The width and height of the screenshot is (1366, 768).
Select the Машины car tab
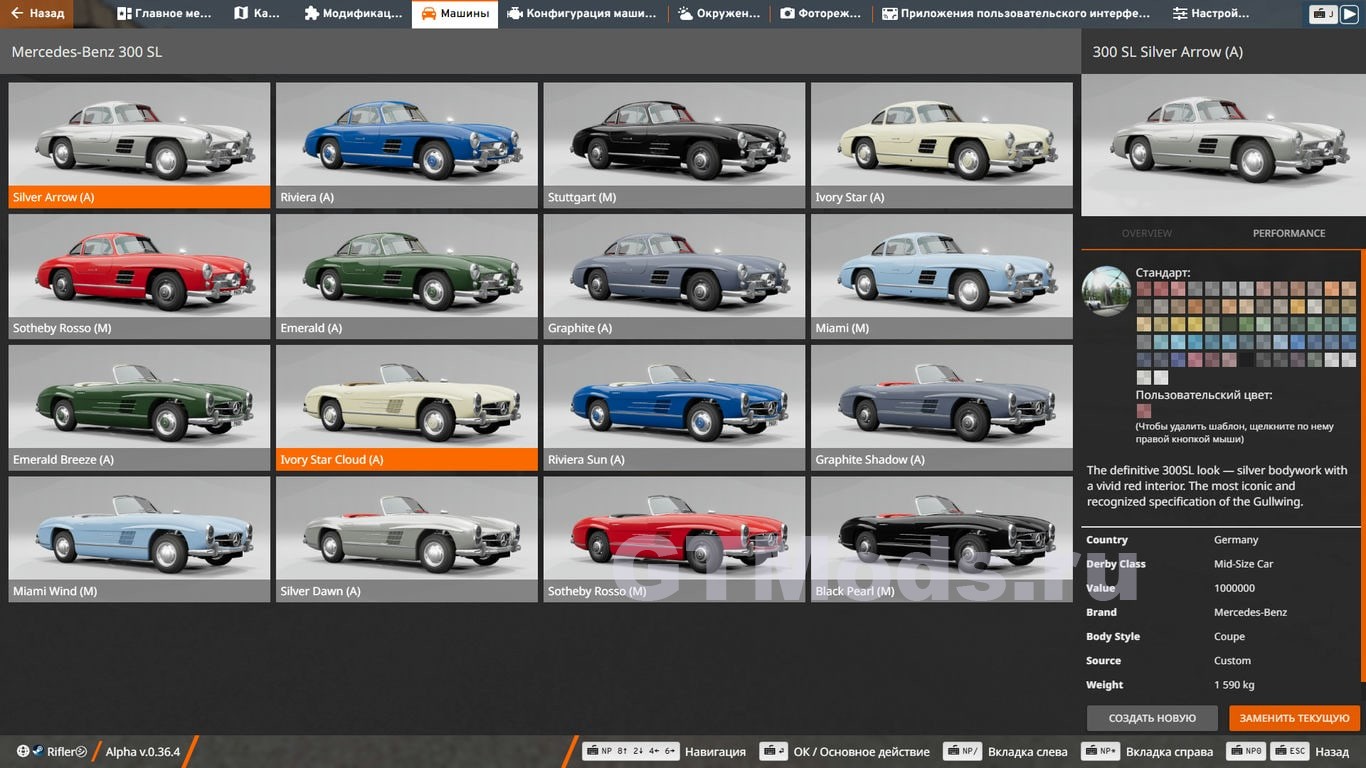click(x=455, y=14)
